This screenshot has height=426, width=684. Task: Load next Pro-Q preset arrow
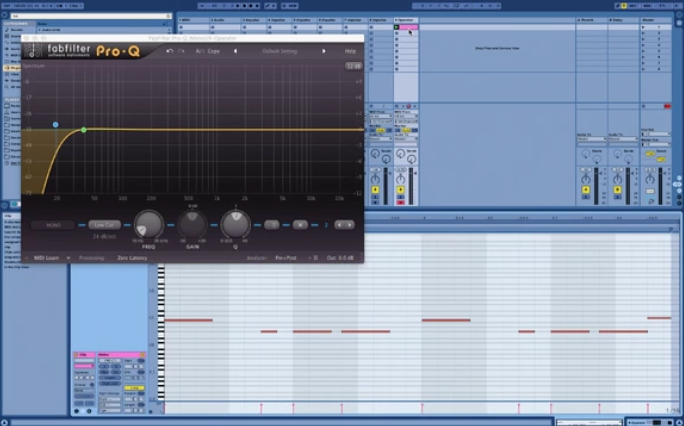(x=324, y=51)
